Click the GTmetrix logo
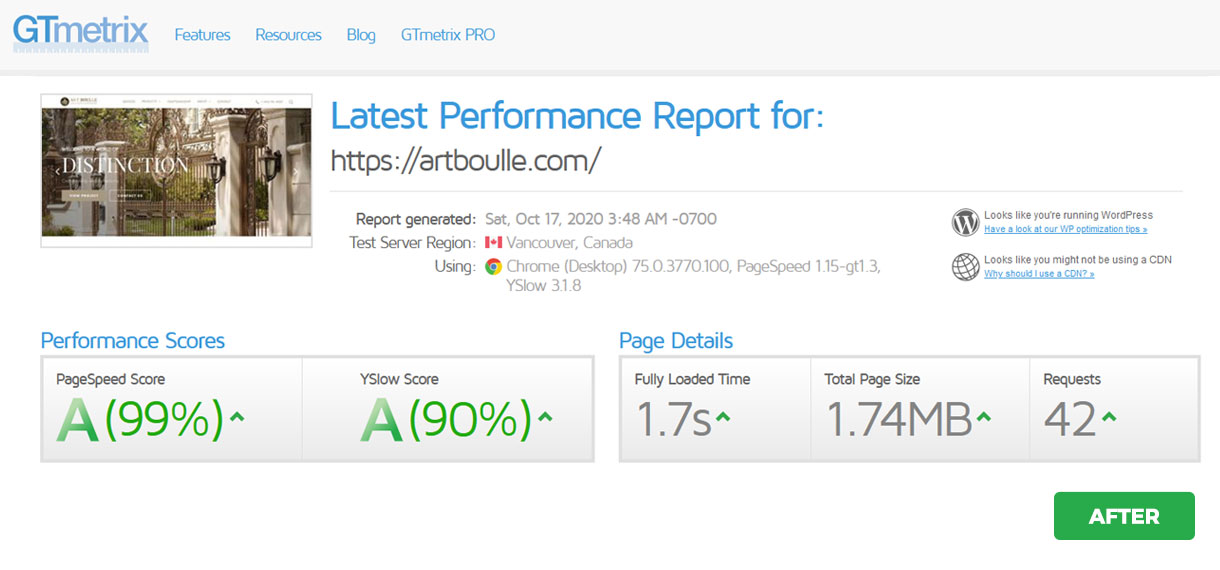Viewport: 1220px width, 570px height. (81, 32)
